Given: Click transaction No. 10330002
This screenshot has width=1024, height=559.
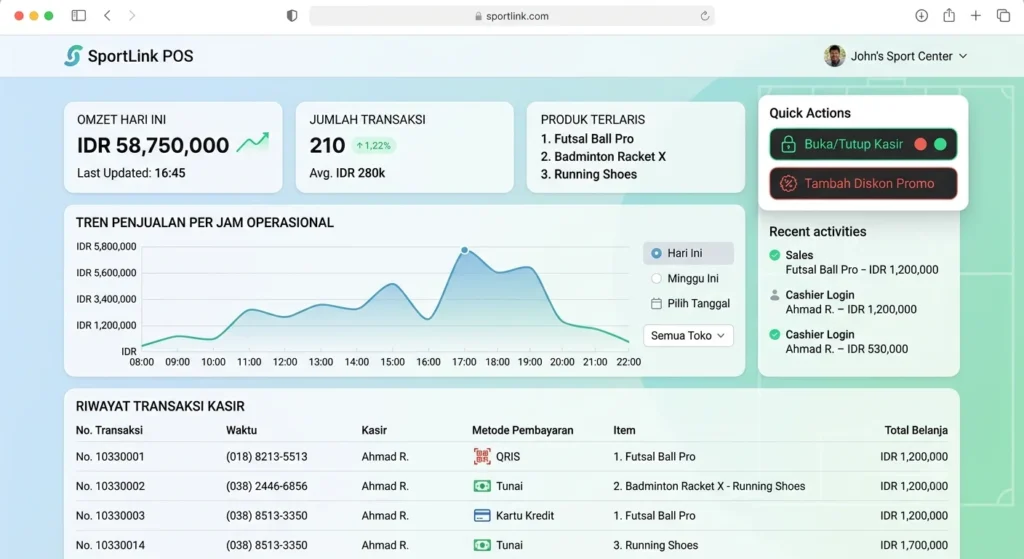Looking at the screenshot, I should tap(110, 486).
